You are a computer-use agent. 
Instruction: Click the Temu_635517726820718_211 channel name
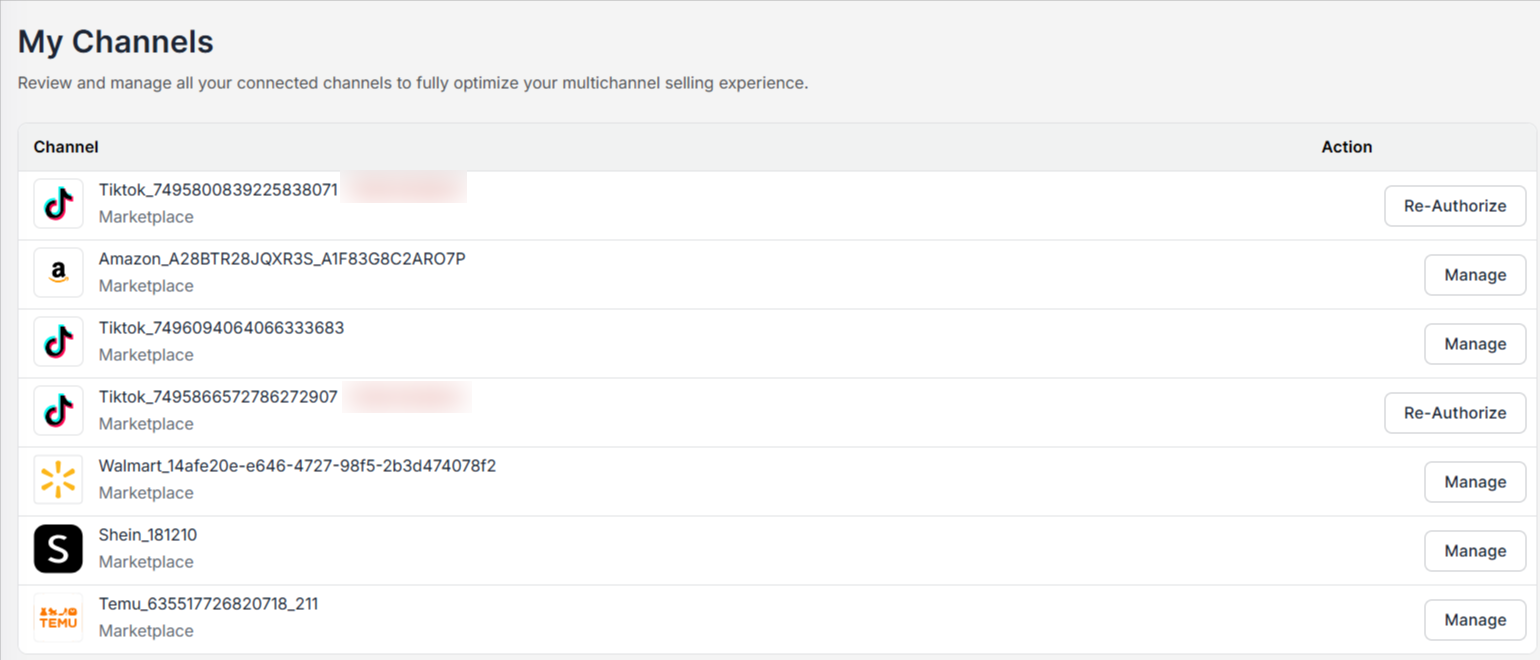tap(208, 604)
